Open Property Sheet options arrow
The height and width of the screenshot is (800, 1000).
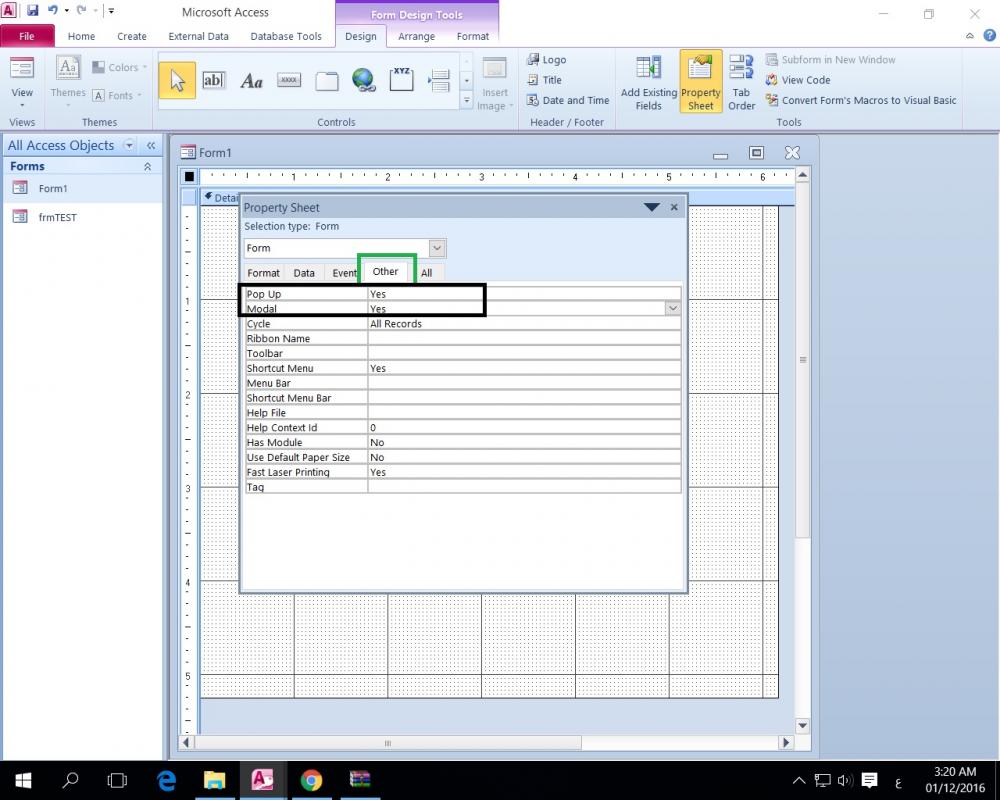point(651,207)
